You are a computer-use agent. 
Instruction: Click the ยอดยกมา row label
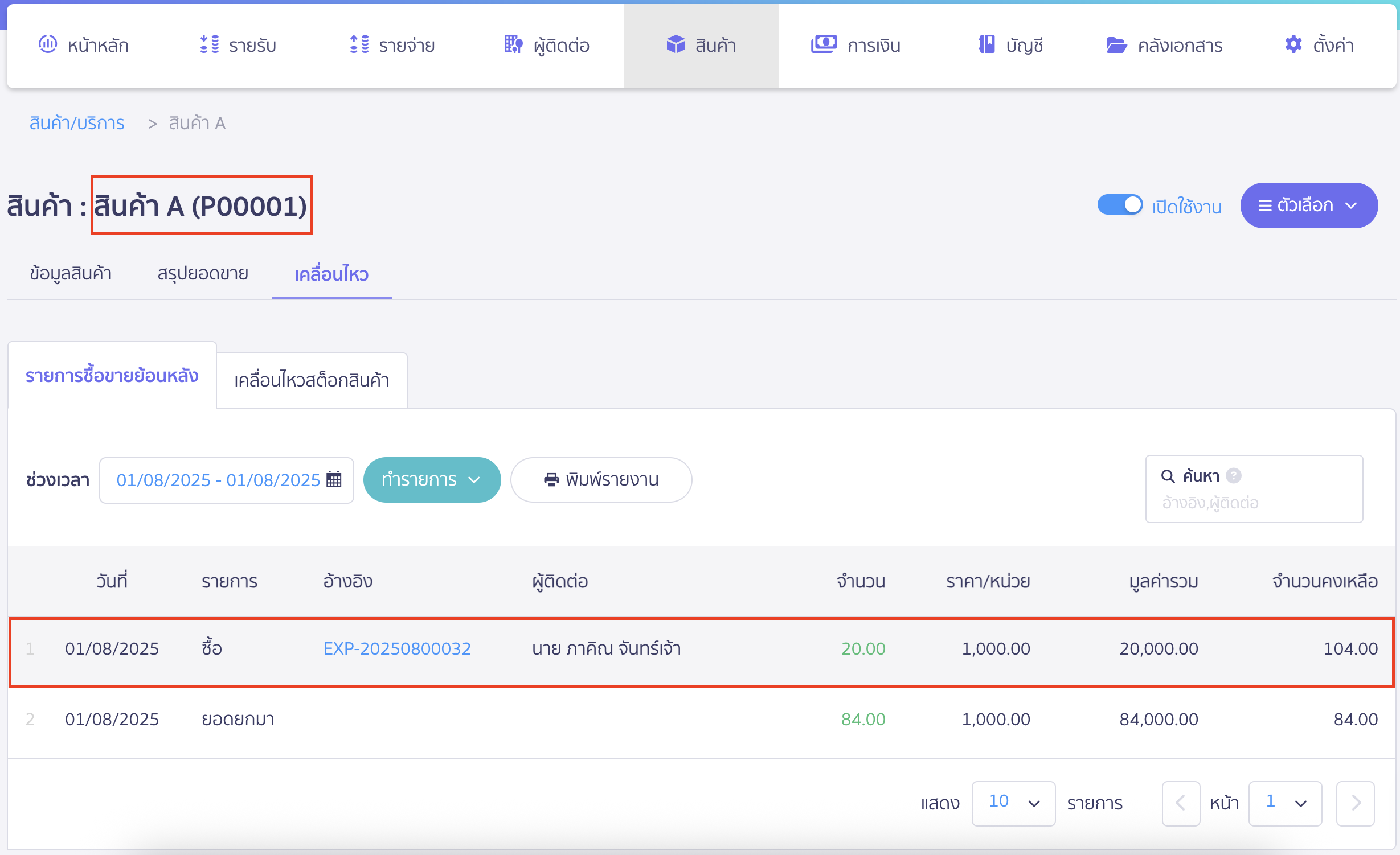(238, 719)
